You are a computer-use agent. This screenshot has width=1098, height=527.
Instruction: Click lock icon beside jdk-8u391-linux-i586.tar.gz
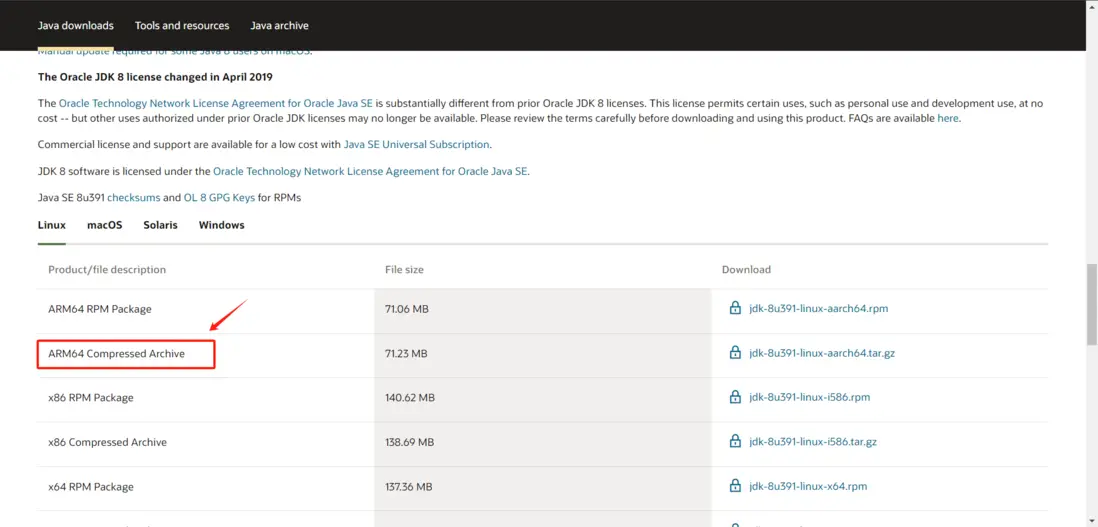[x=735, y=441]
